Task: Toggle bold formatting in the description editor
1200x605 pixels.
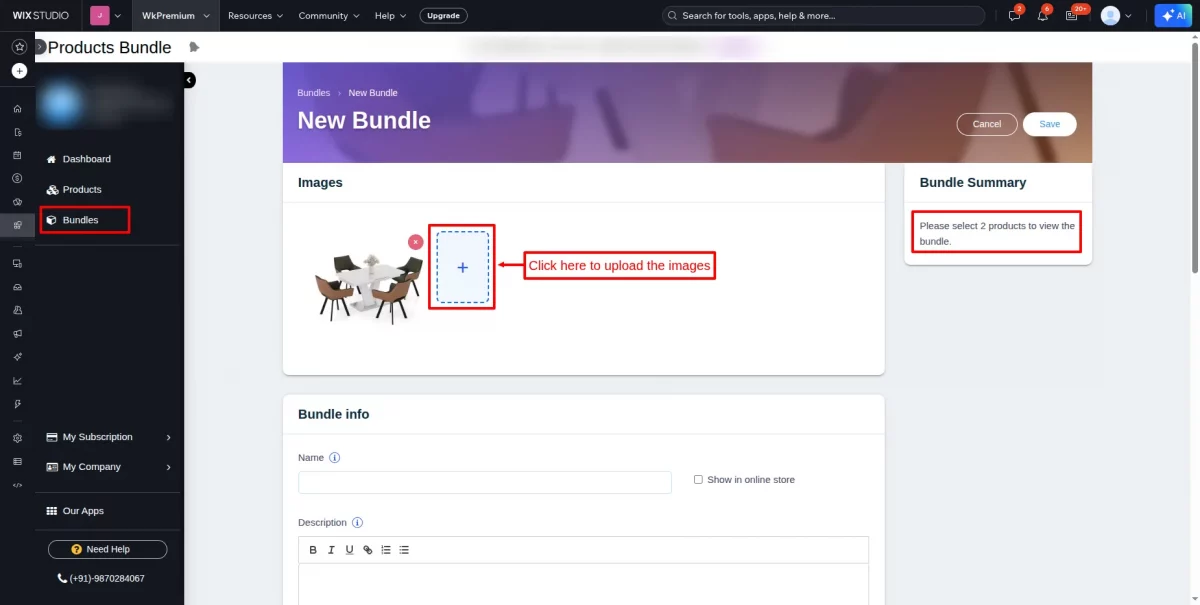Action: 313,549
